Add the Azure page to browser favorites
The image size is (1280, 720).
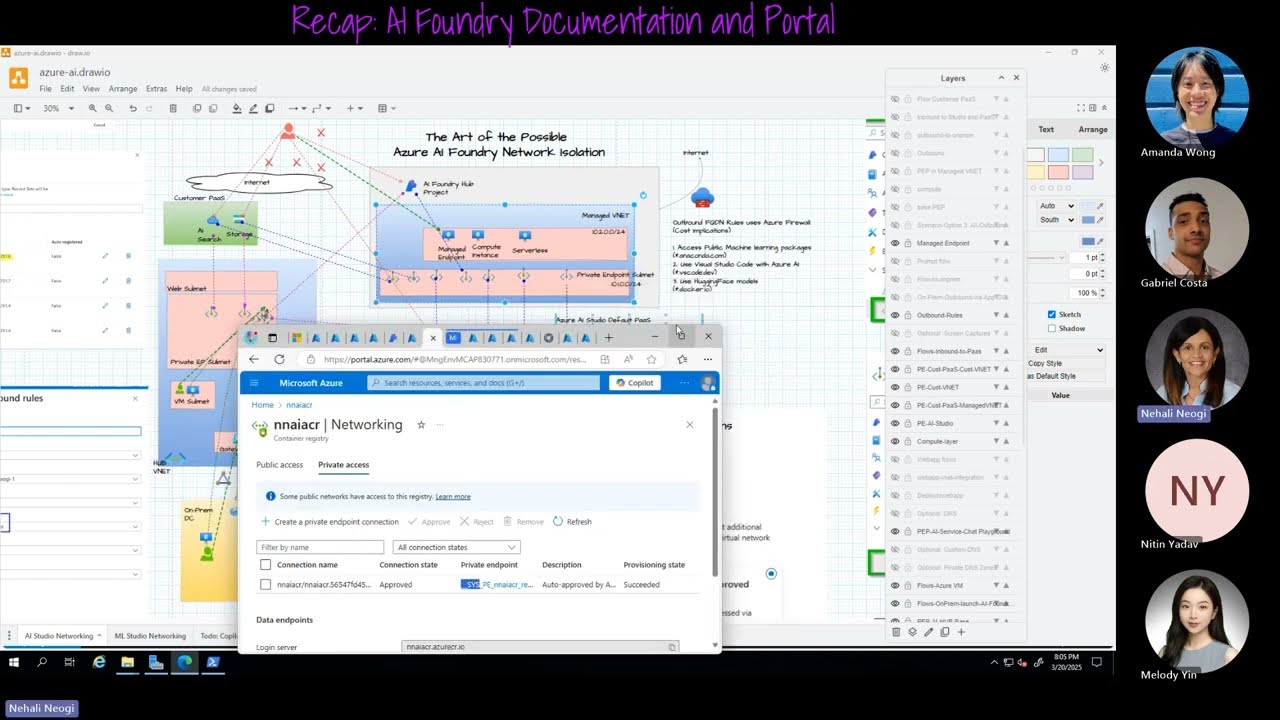point(651,359)
